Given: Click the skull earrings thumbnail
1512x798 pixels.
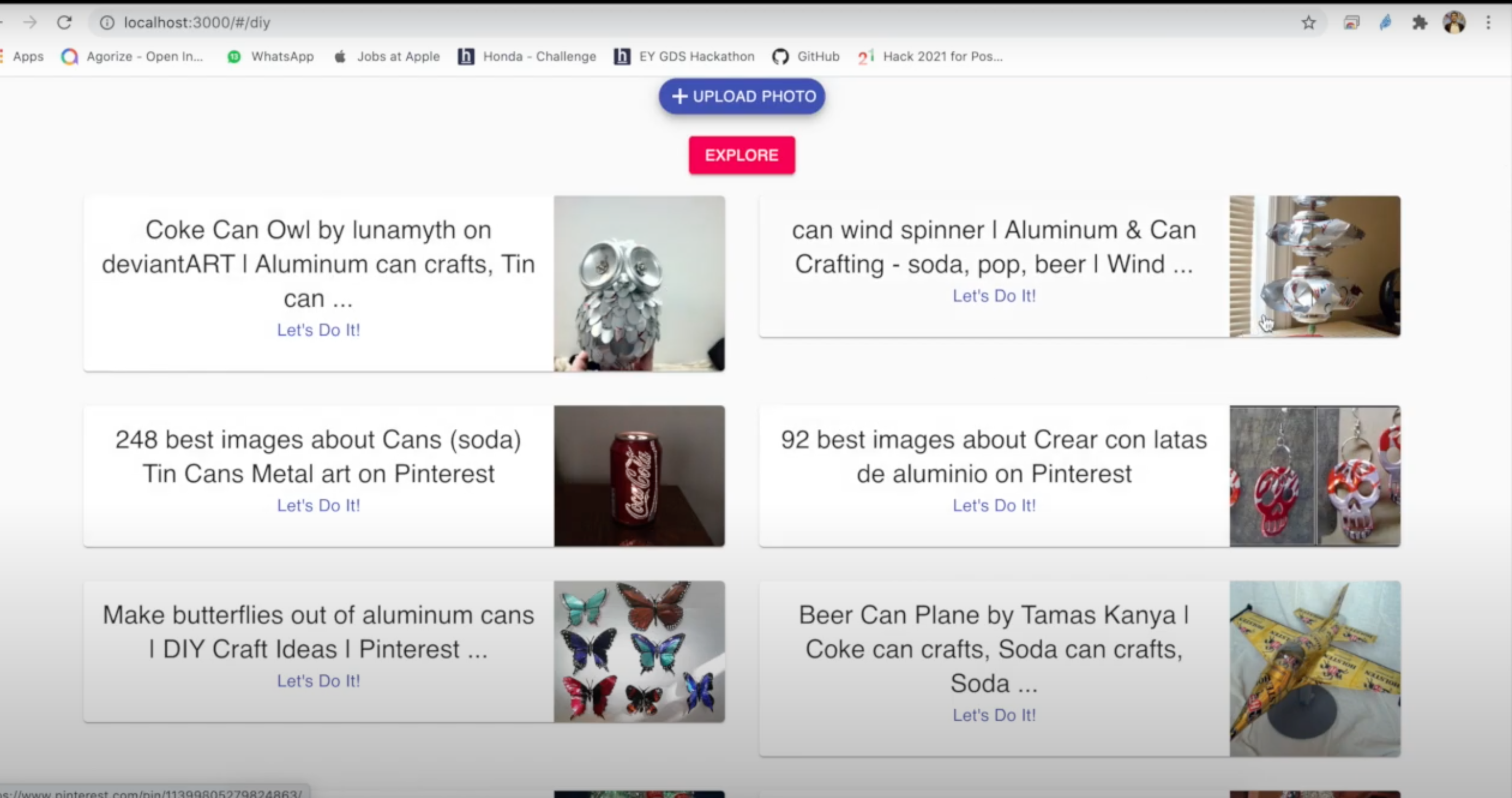Looking at the screenshot, I should coord(1314,476).
